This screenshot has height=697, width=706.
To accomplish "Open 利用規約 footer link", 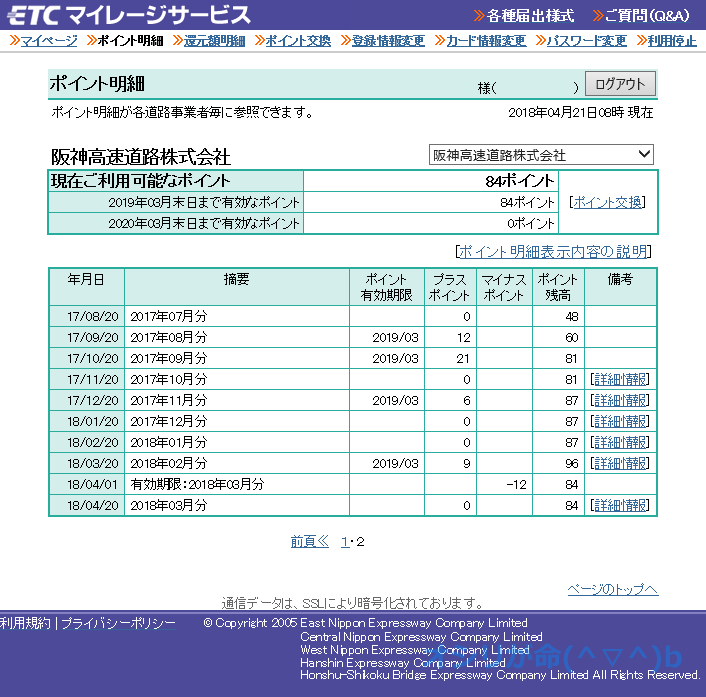I will tap(25, 623).
